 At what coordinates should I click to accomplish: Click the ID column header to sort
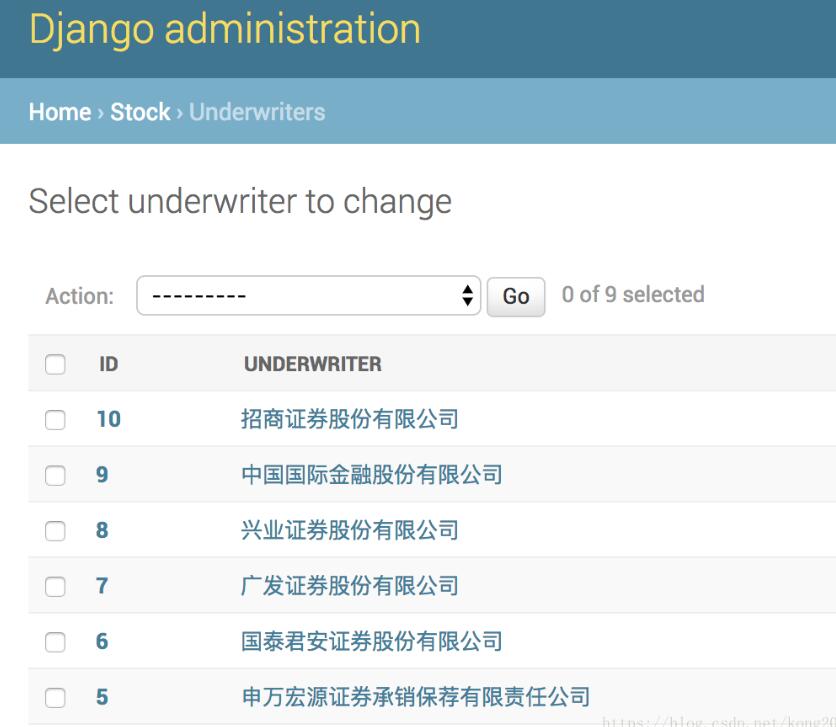pos(110,364)
